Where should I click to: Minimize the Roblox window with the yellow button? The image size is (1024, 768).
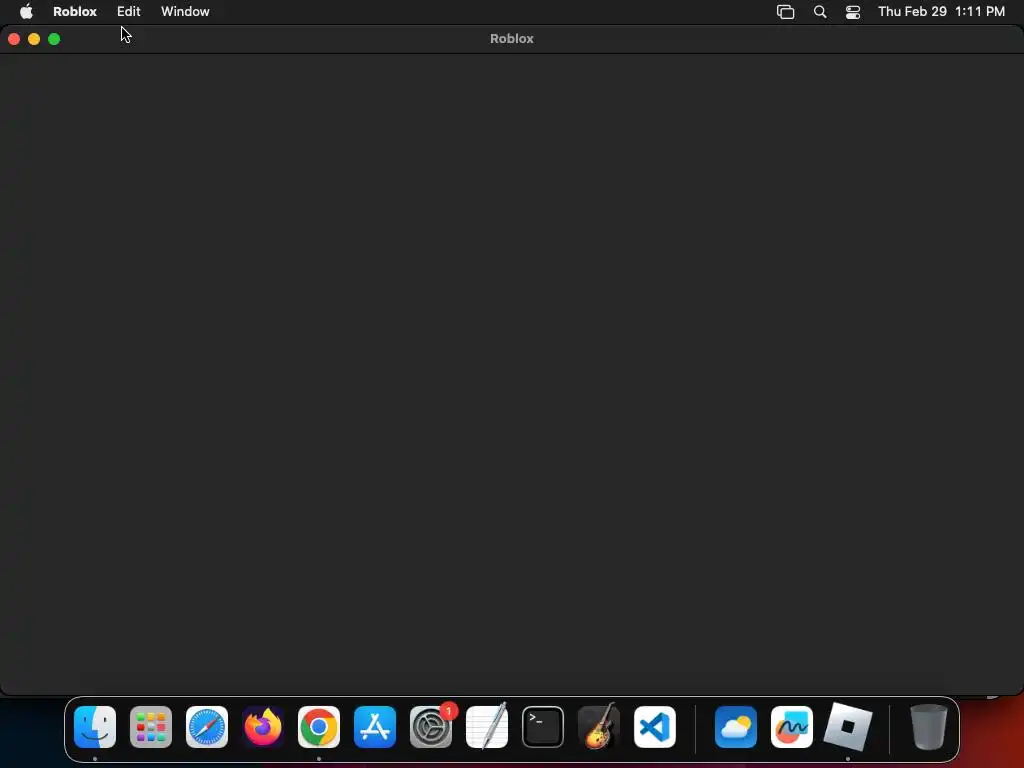[34, 39]
